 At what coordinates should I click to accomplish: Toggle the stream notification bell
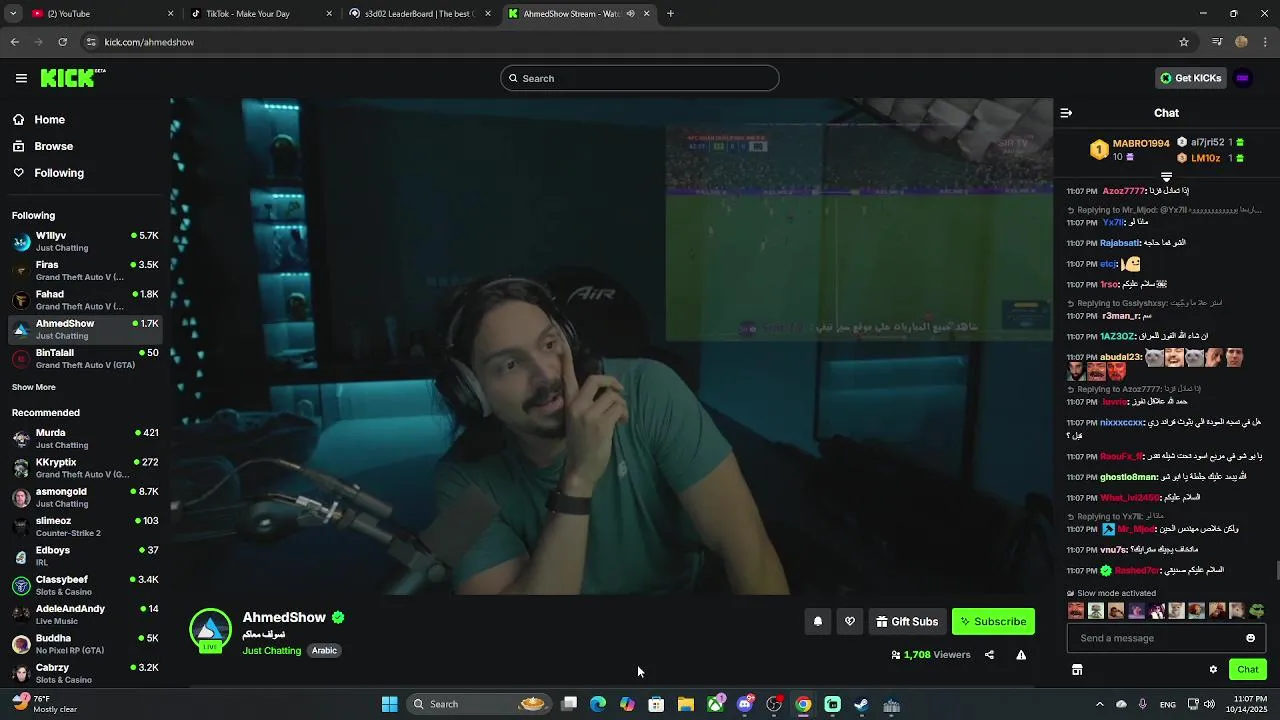click(818, 621)
